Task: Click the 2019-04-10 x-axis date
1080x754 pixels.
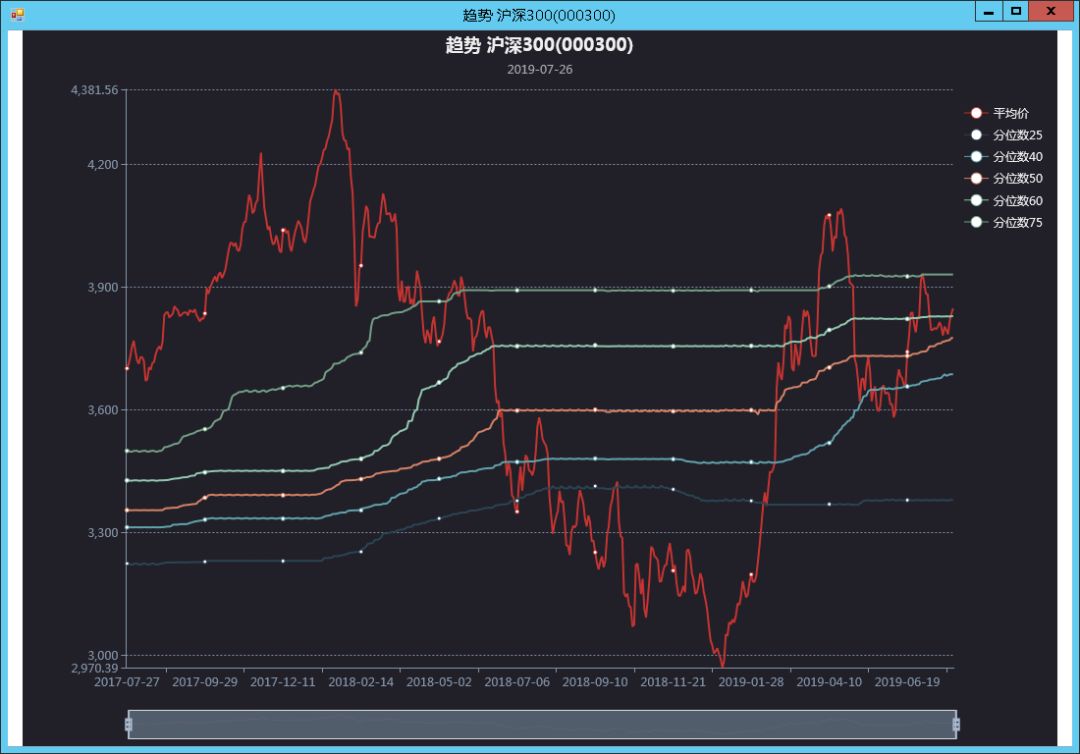Action: (x=829, y=682)
